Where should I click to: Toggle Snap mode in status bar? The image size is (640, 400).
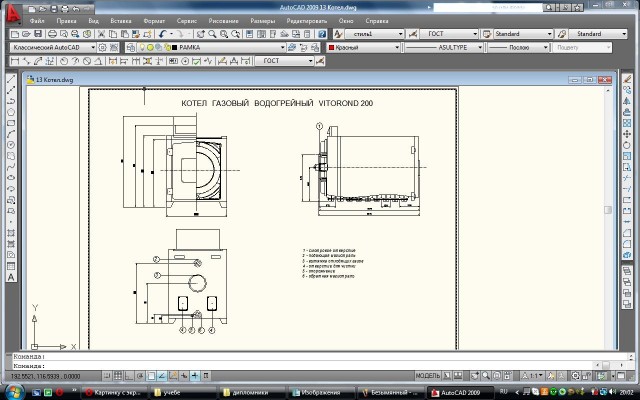pos(107,376)
